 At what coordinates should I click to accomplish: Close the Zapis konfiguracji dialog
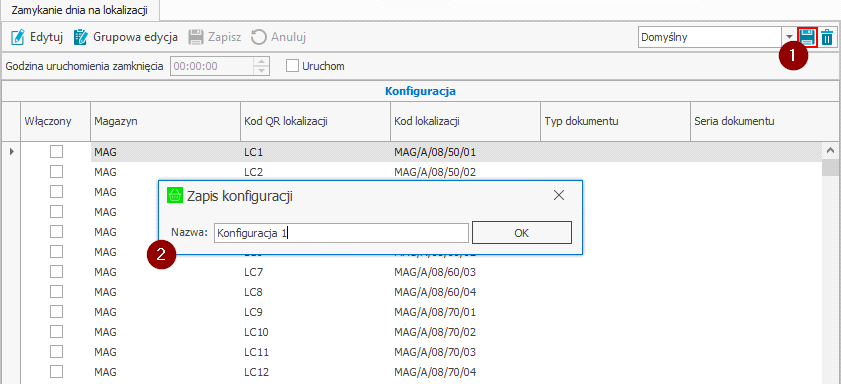click(559, 196)
